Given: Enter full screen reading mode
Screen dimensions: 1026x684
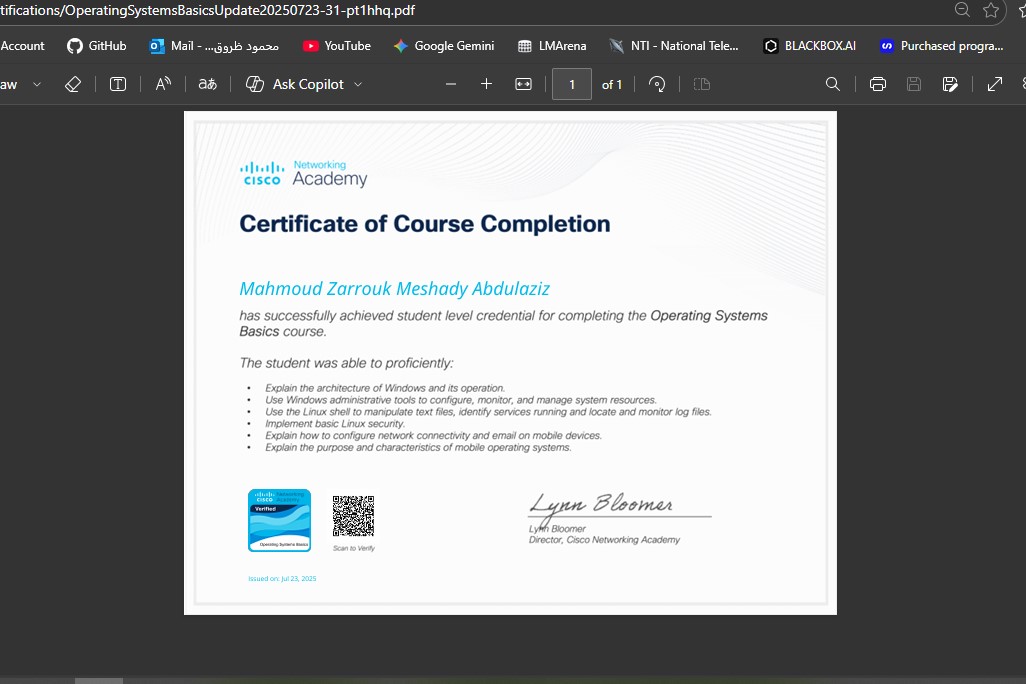Looking at the screenshot, I should click(994, 84).
